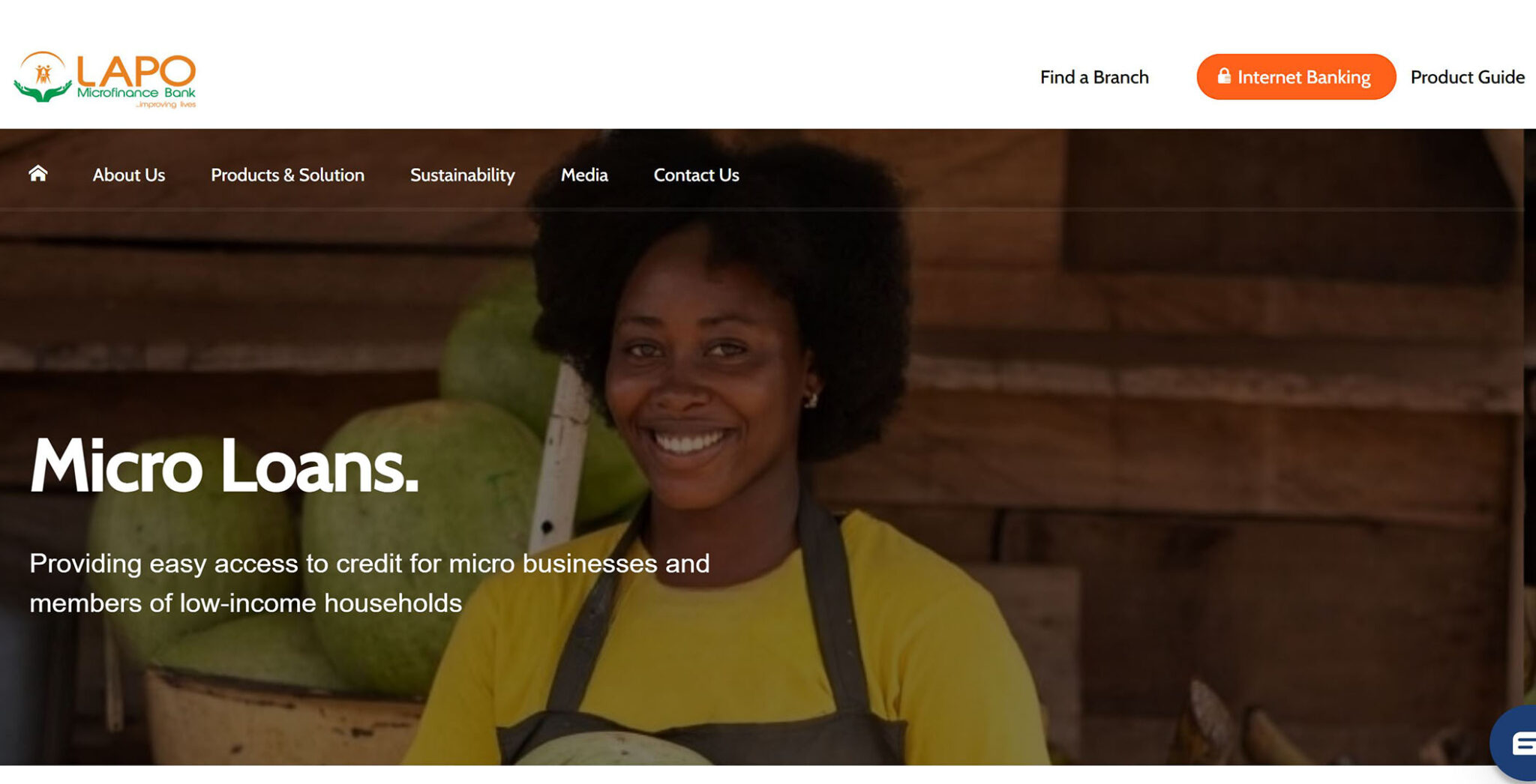This screenshot has height=784, width=1536.
Task: Open the Sustainability menu item
Action: (x=463, y=175)
